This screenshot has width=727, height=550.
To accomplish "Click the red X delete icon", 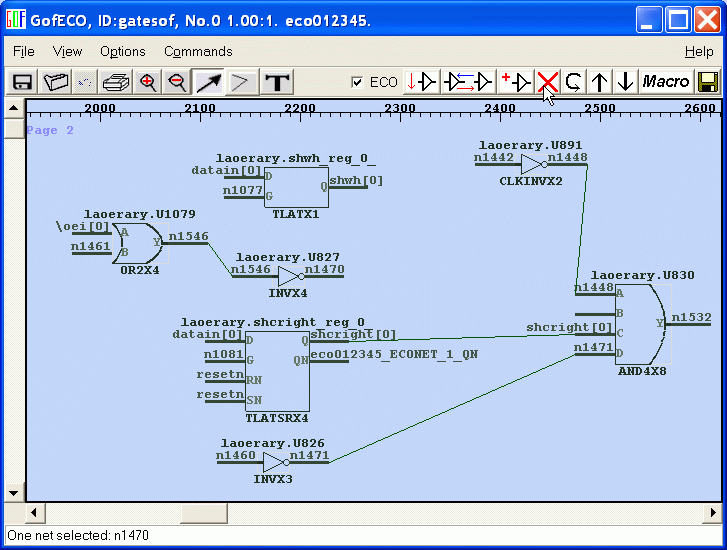I will click(547, 82).
